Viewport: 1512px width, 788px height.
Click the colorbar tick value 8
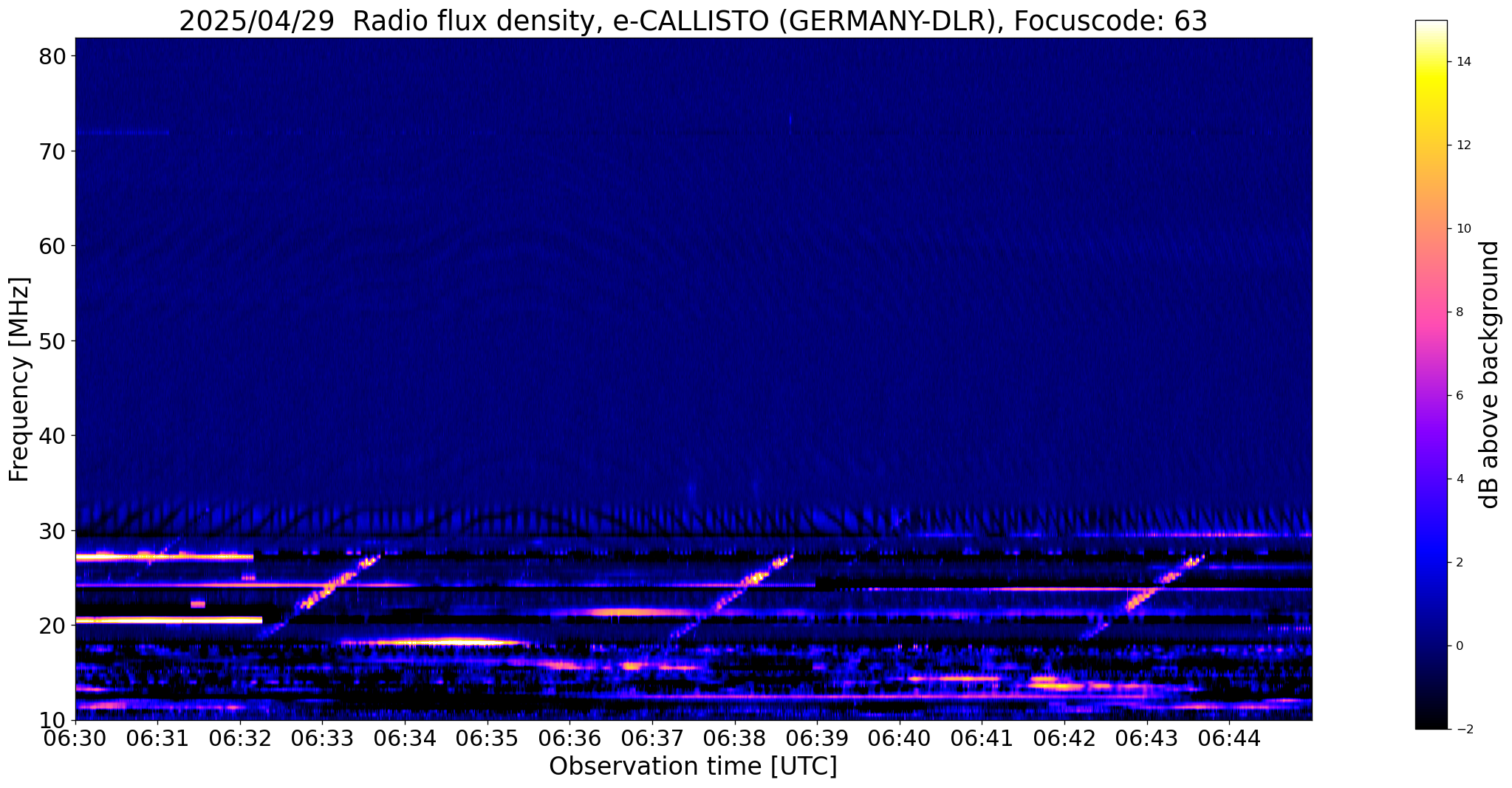[x=1459, y=312]
